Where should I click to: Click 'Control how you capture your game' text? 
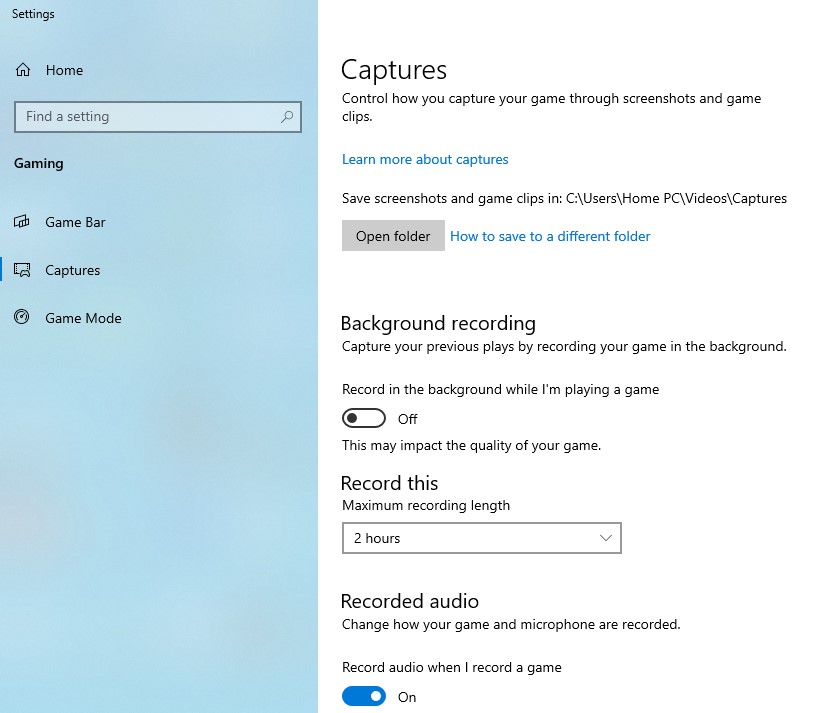[x=552, y=107]
